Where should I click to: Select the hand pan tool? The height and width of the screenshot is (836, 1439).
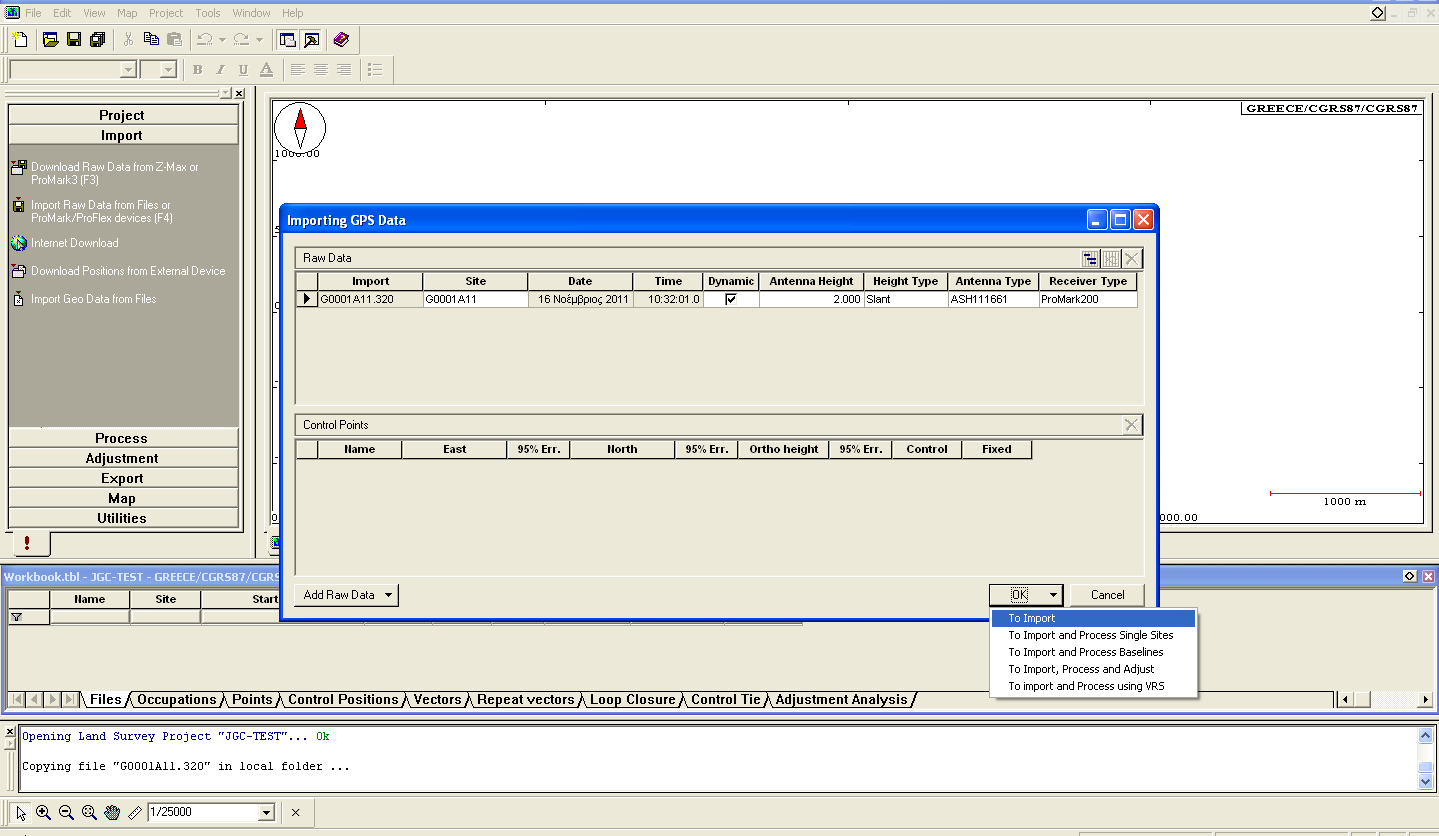(x=112, y=812)
